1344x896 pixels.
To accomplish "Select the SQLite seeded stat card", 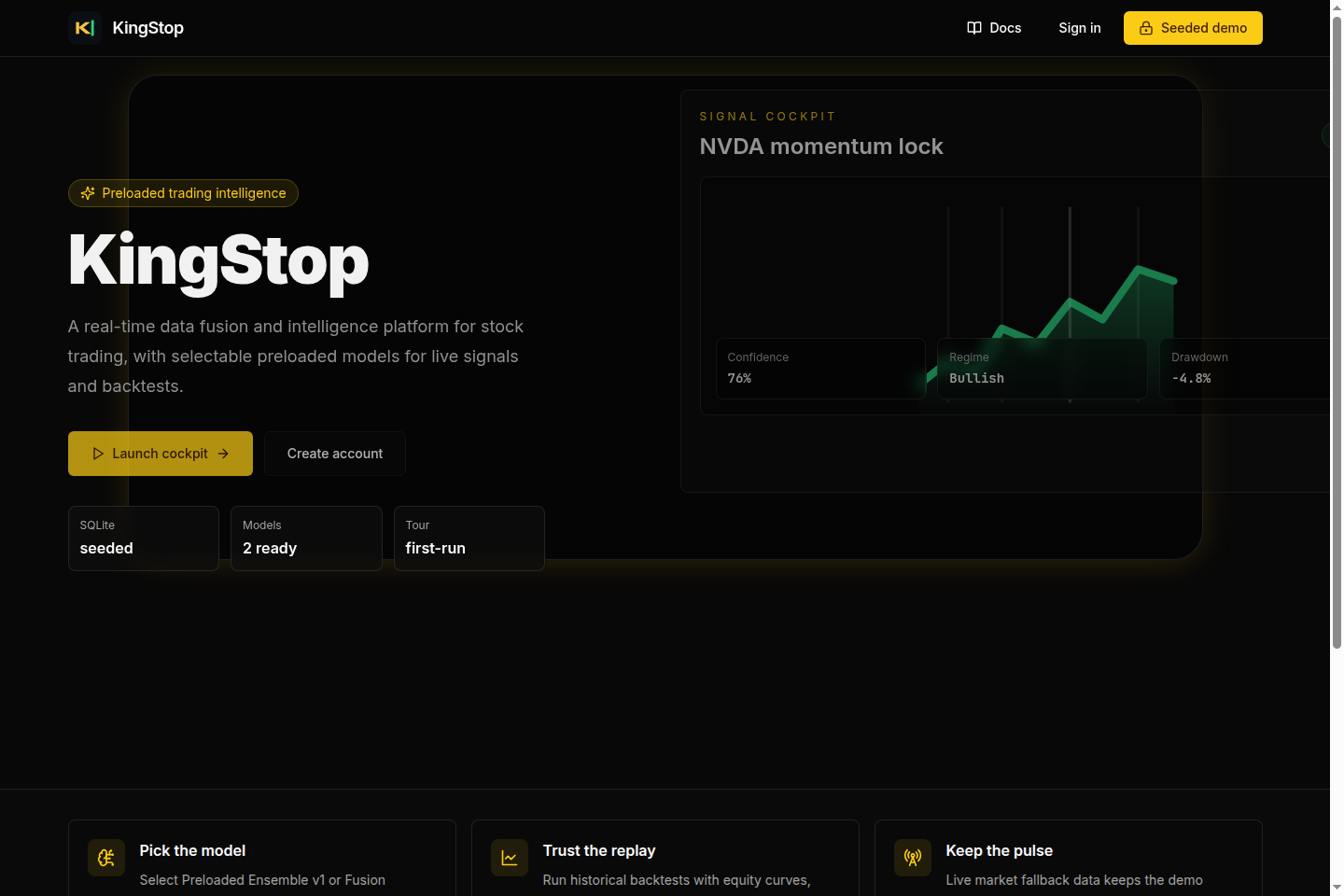I will [144, 539].
